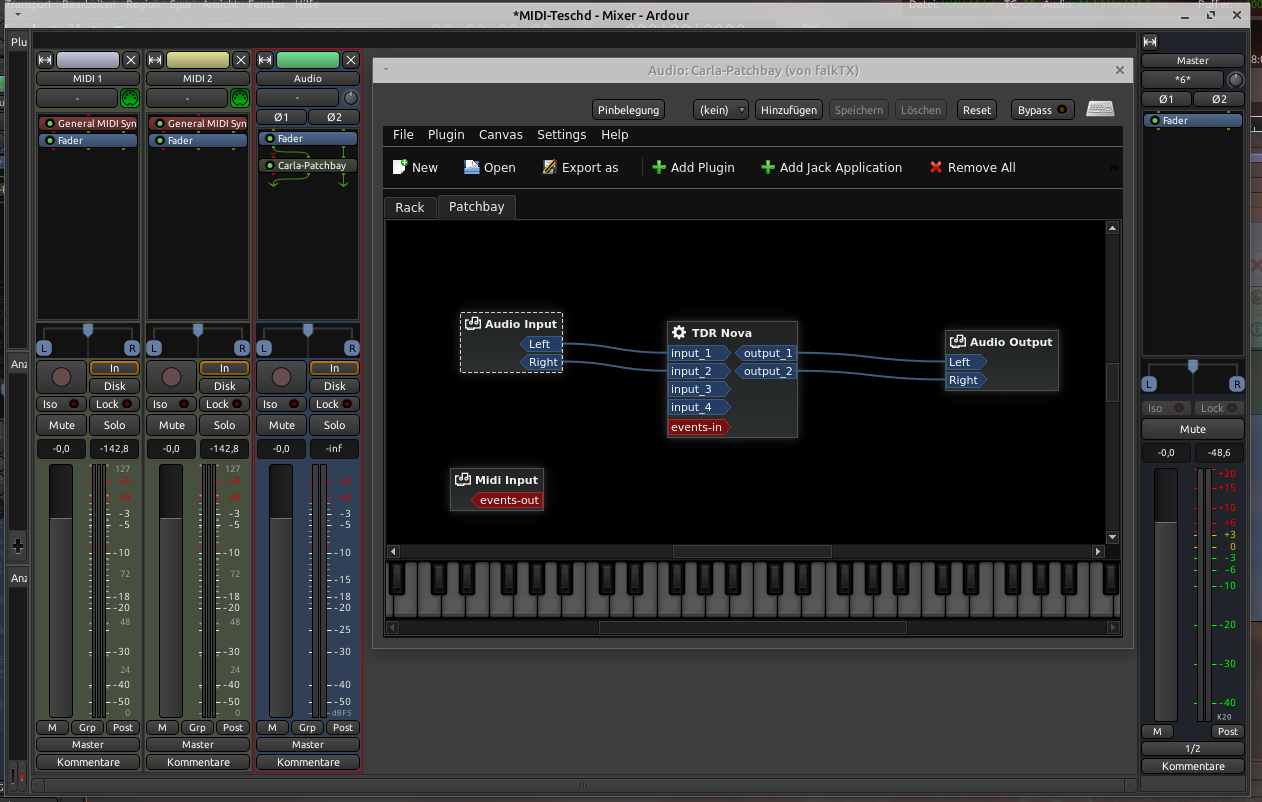Click the MIDI 1 strip name button
The height and width of the screenshot is (802, 1262).
(88, 79)
